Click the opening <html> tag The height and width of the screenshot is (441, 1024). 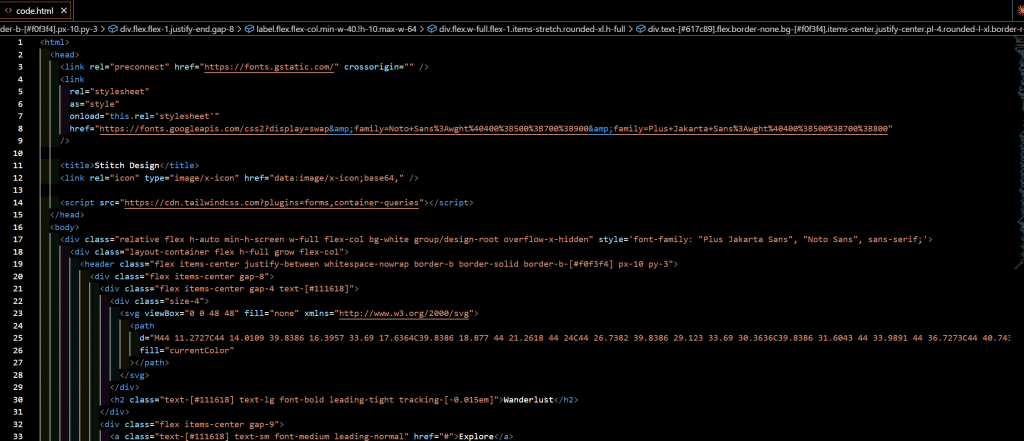(x=55, y=42)
